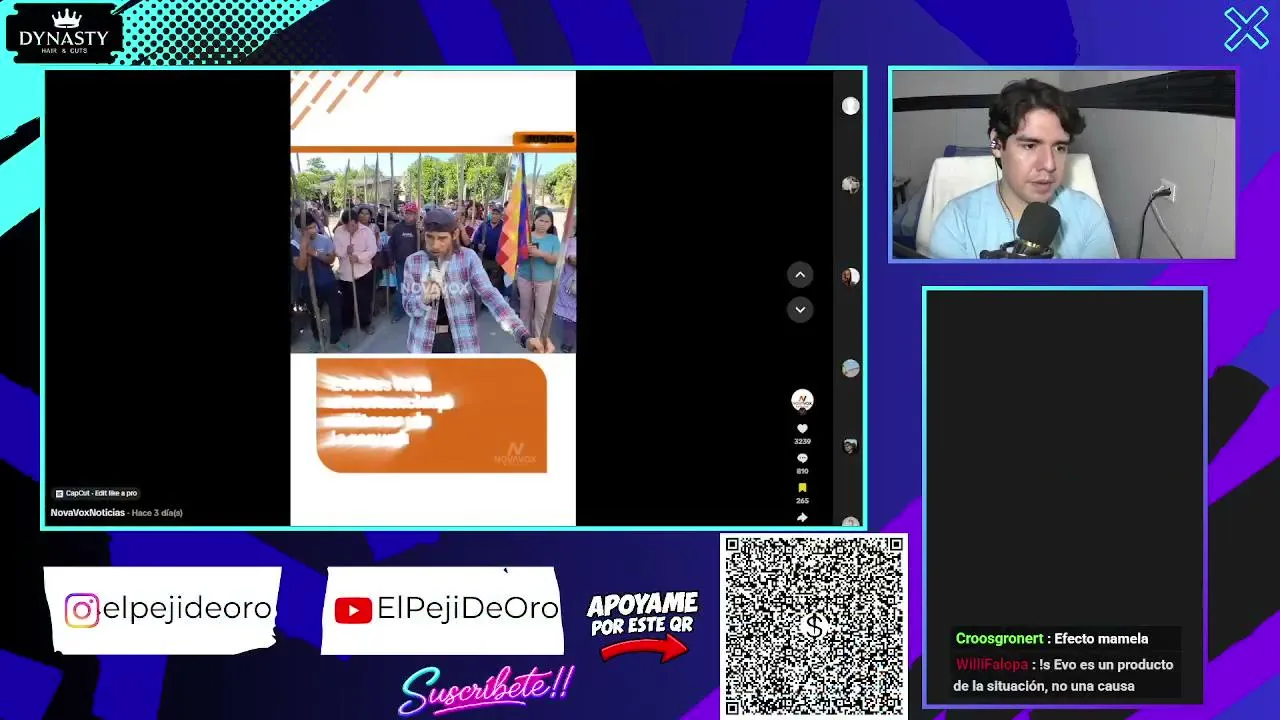Click the "ElPejiDeOro" YouTube channel text
The height and width of the screenshot is (720, 1280).
click(x=467, y=609)
